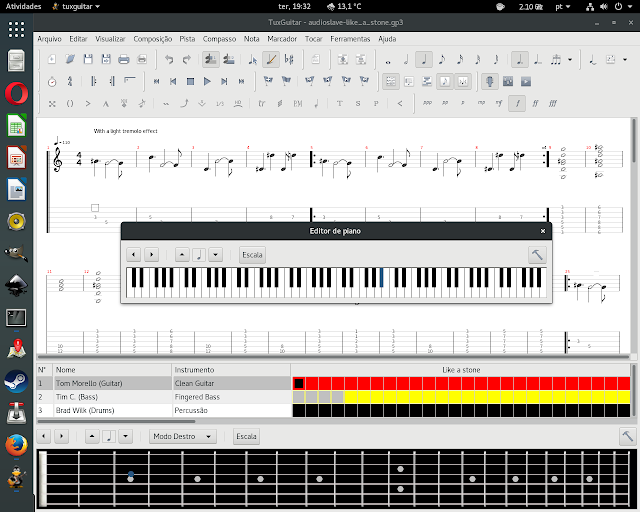
Task: Open the tuxguitar app menu in top bar
Action: click(x=76, y=7)
